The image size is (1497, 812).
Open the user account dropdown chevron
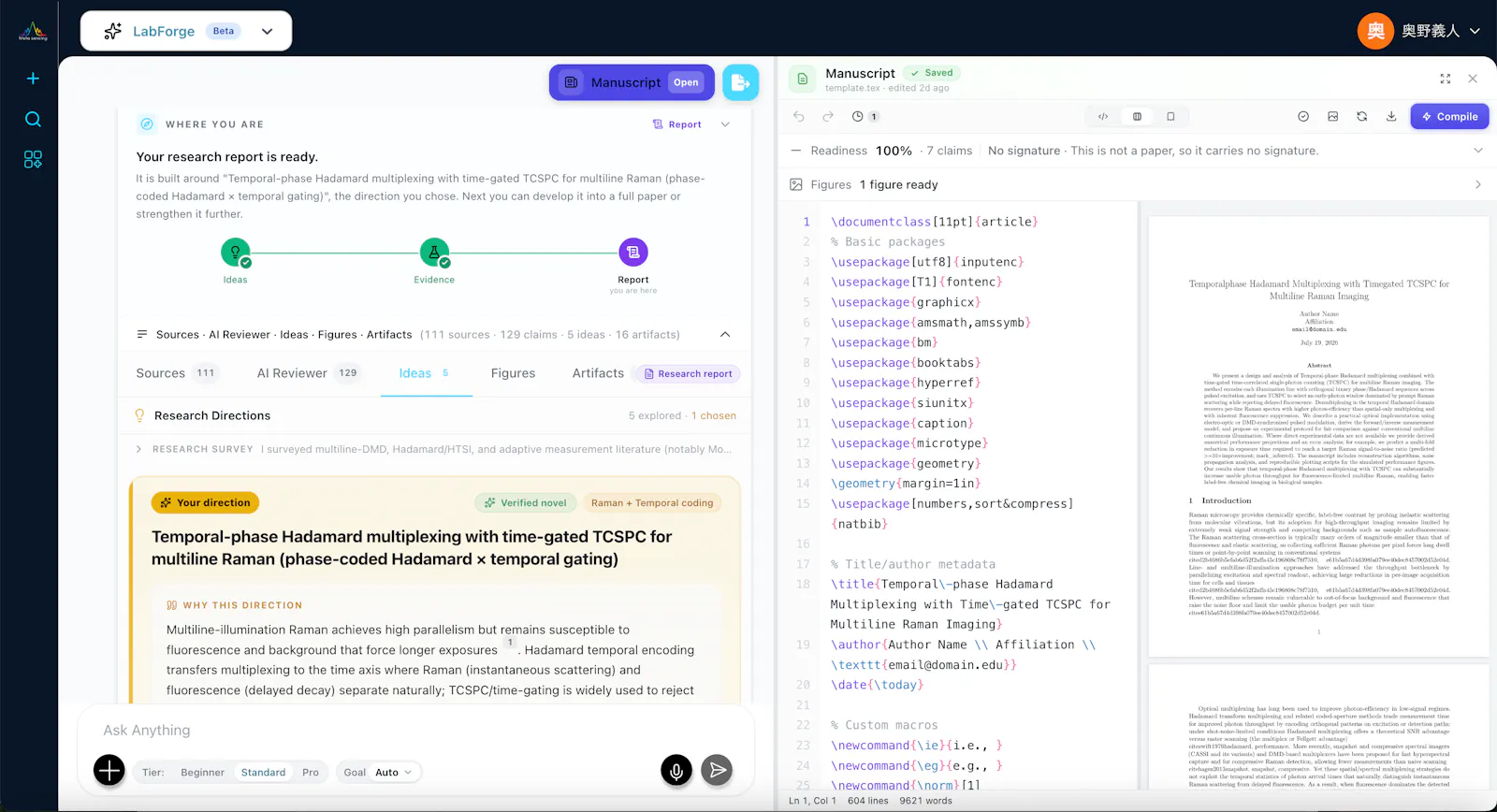click(1475, 31)
